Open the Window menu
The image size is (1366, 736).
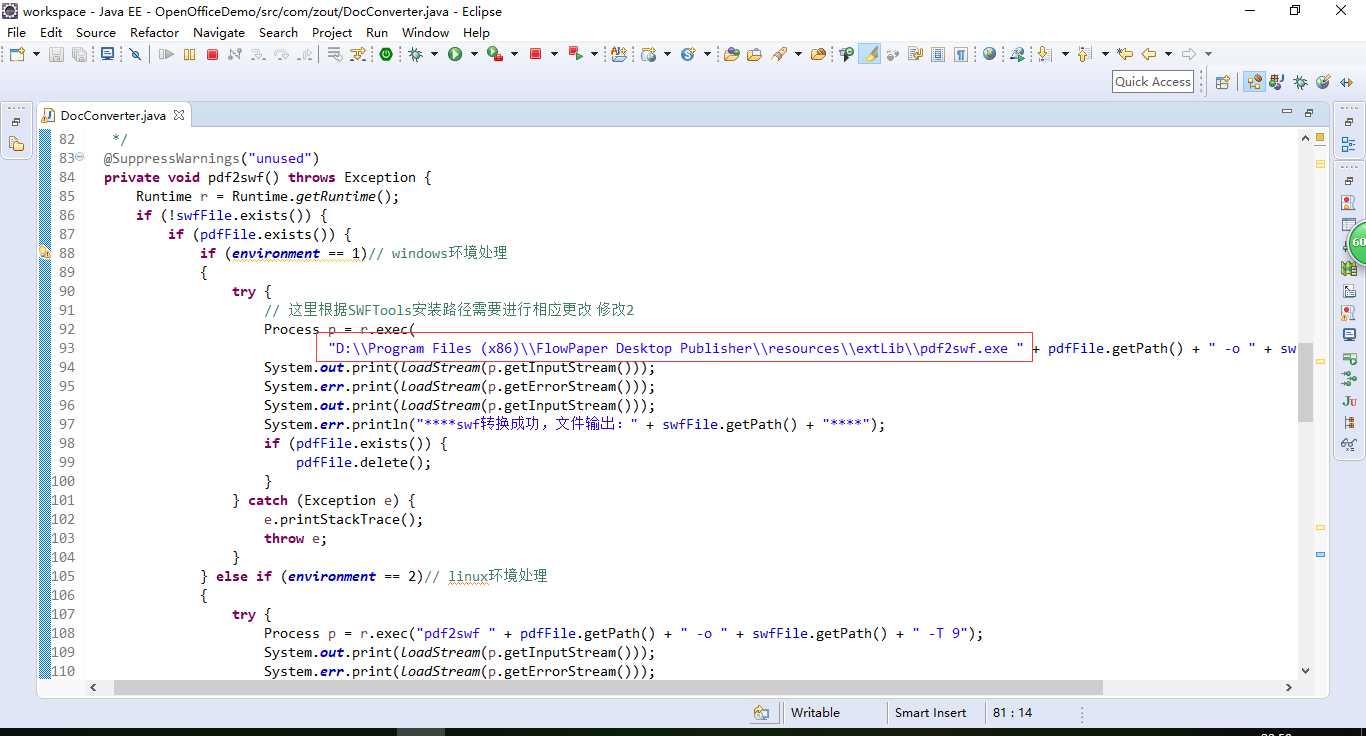425,32
